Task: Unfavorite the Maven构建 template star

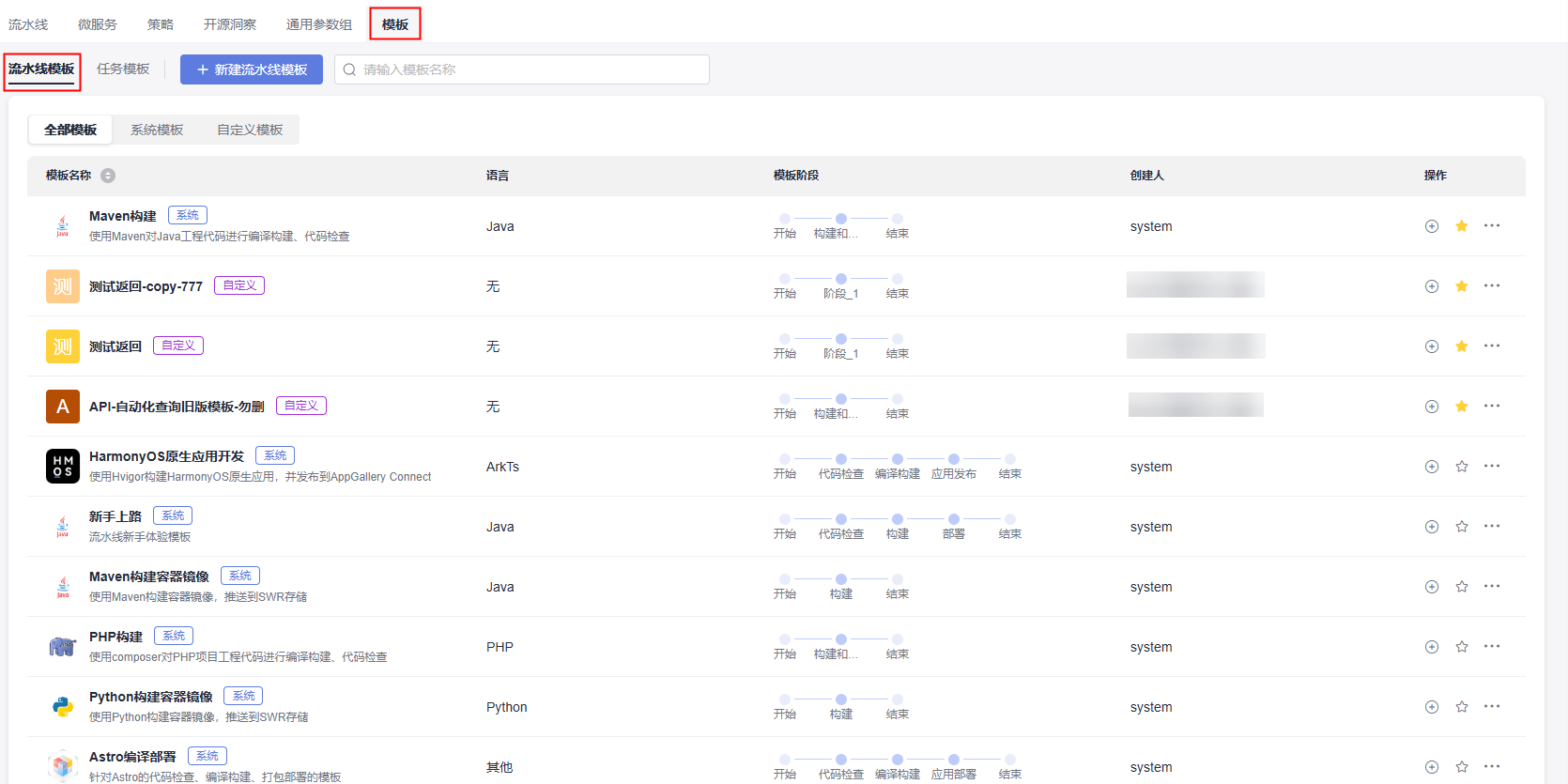Action: pos(1461,226)
